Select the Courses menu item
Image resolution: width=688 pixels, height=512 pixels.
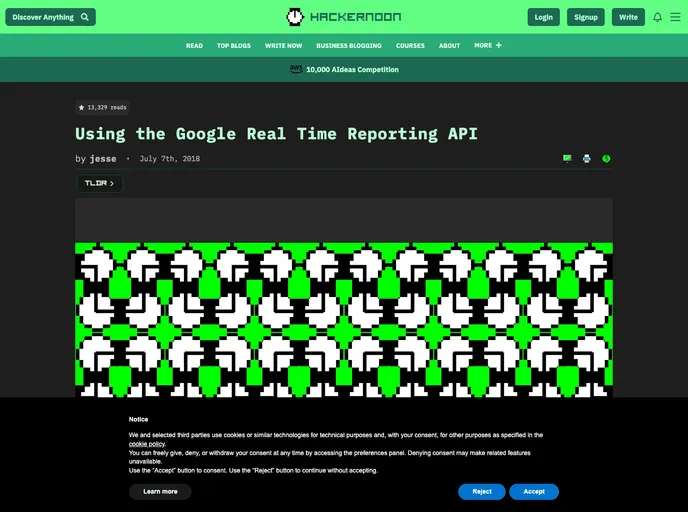click(x=410, y=46)
